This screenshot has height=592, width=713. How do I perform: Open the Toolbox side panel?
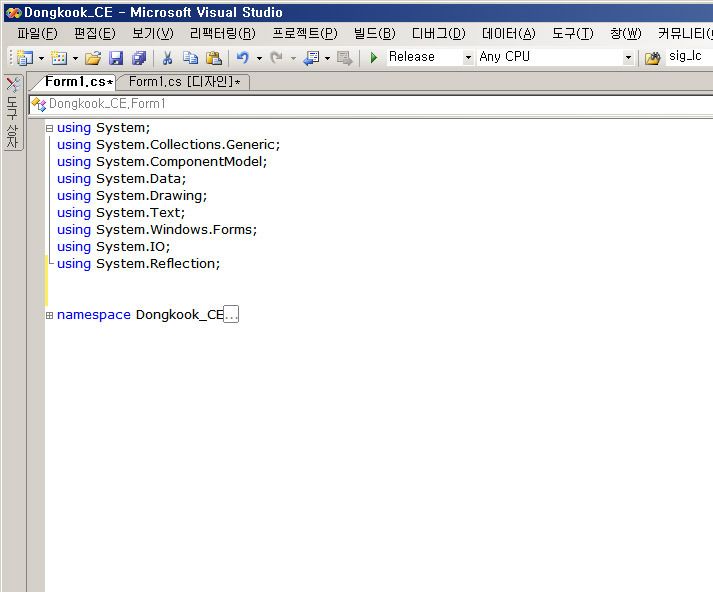point(12,112)
